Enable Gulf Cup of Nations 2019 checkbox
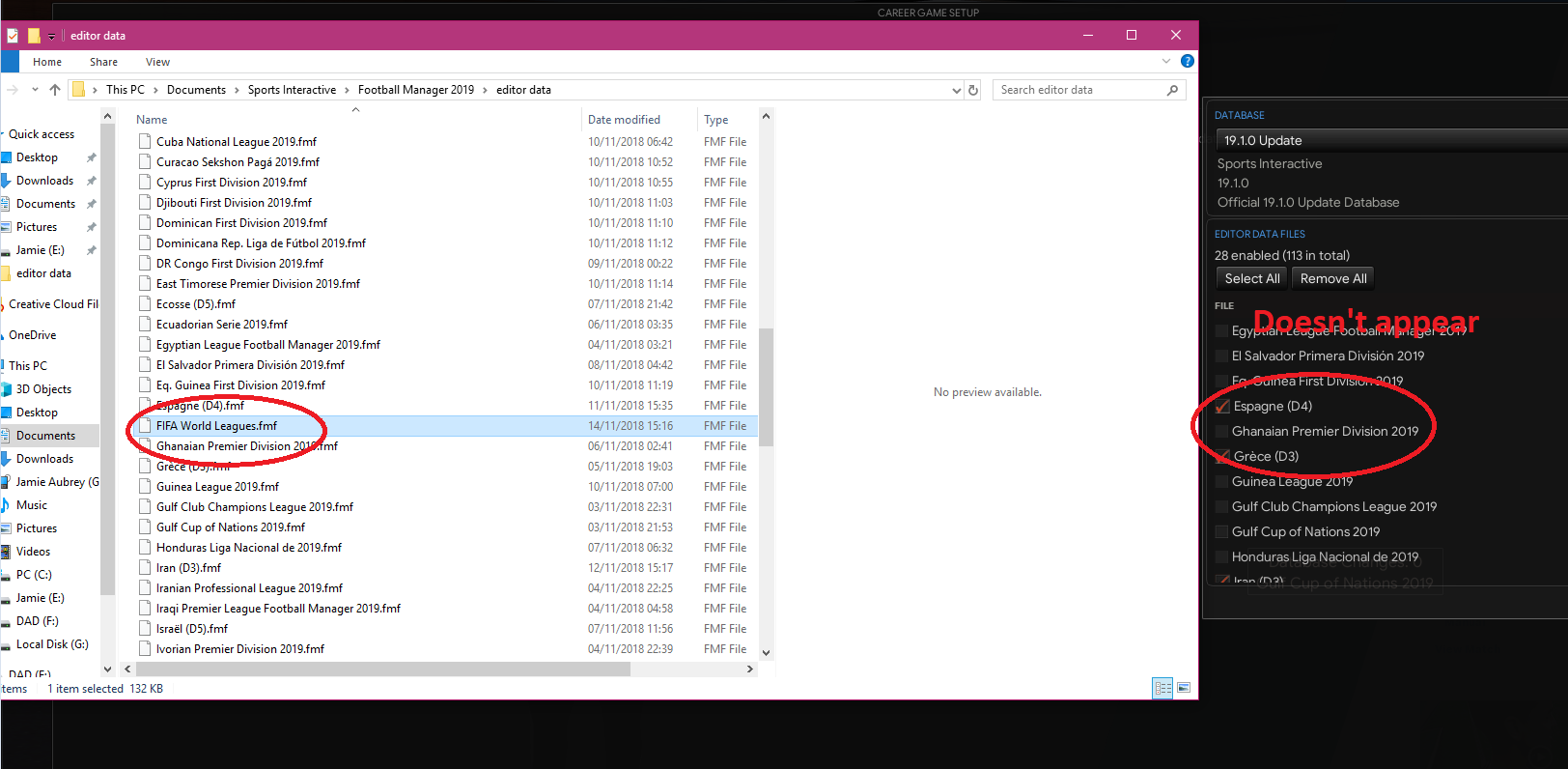Image resolution: width=1568 pixels, height=769 pixels. [x=1222, y=532]
